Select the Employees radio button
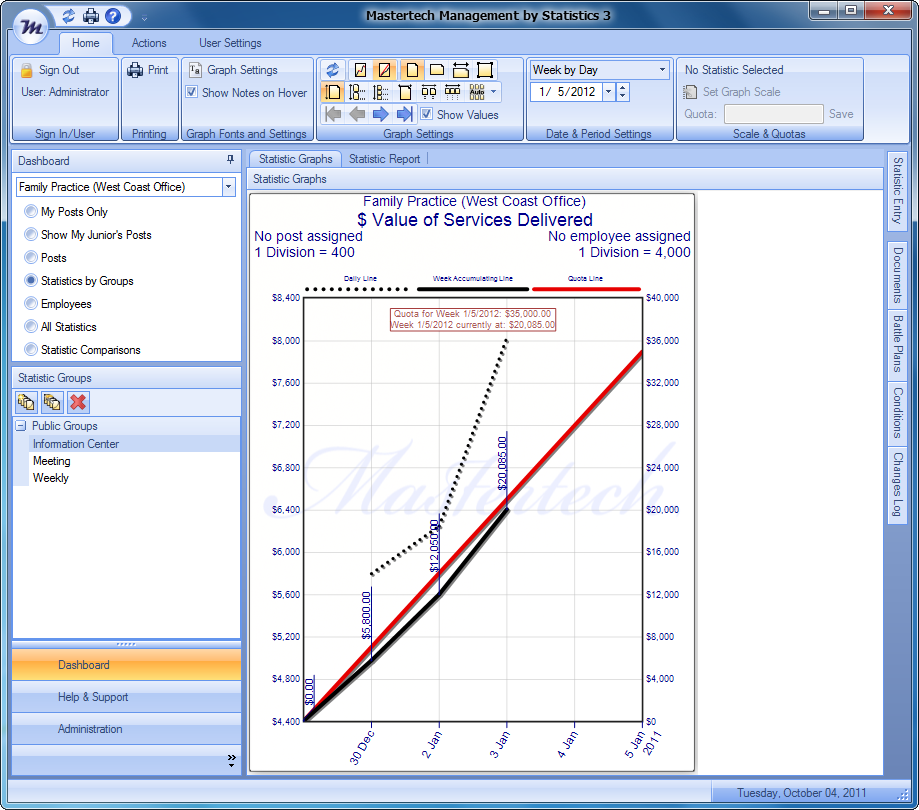The image size is (919, 810). point(31,304)
